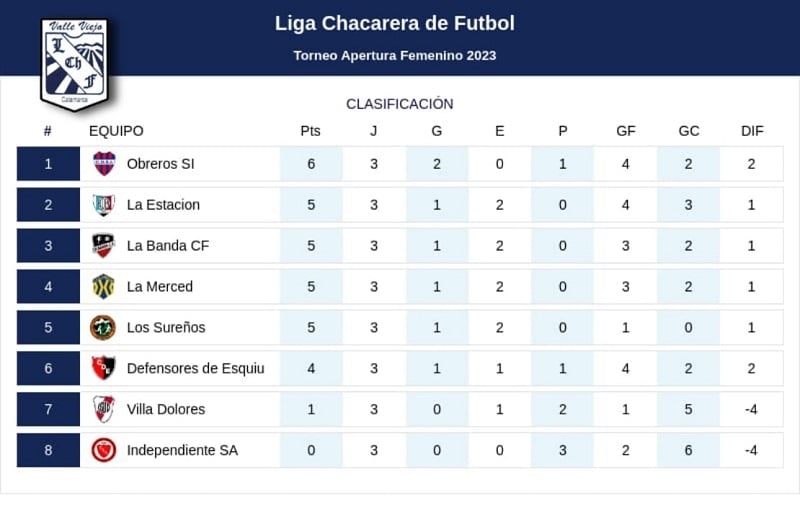The width and height of the screenshot is (800, 518).
Task: Click the La Banda CF team crest
Action: point(103,246)
